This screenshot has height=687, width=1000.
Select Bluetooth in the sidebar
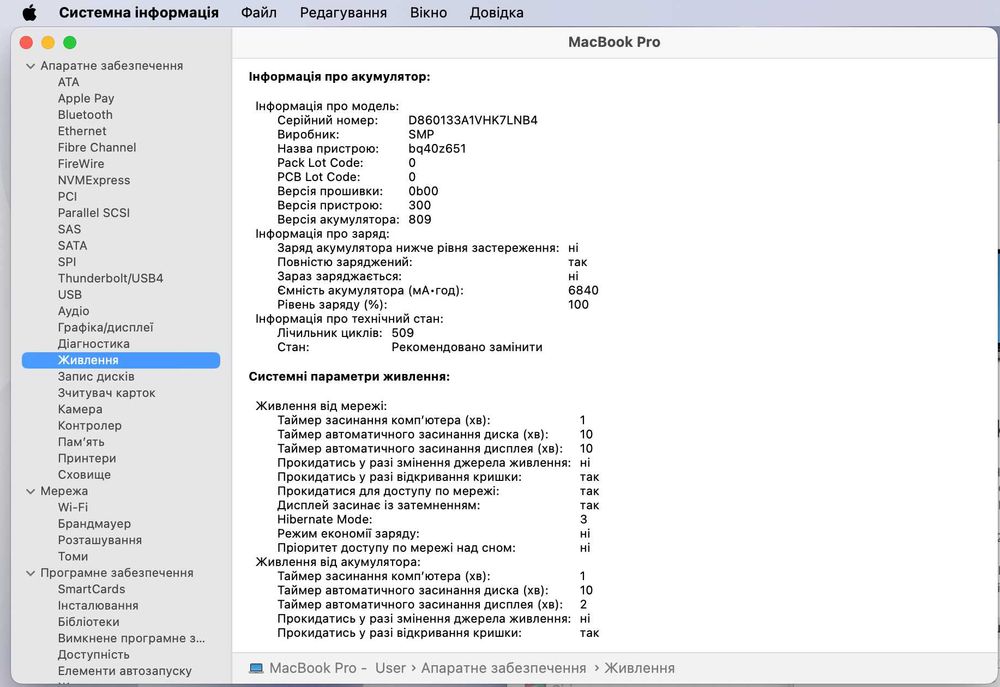(85, 115)
